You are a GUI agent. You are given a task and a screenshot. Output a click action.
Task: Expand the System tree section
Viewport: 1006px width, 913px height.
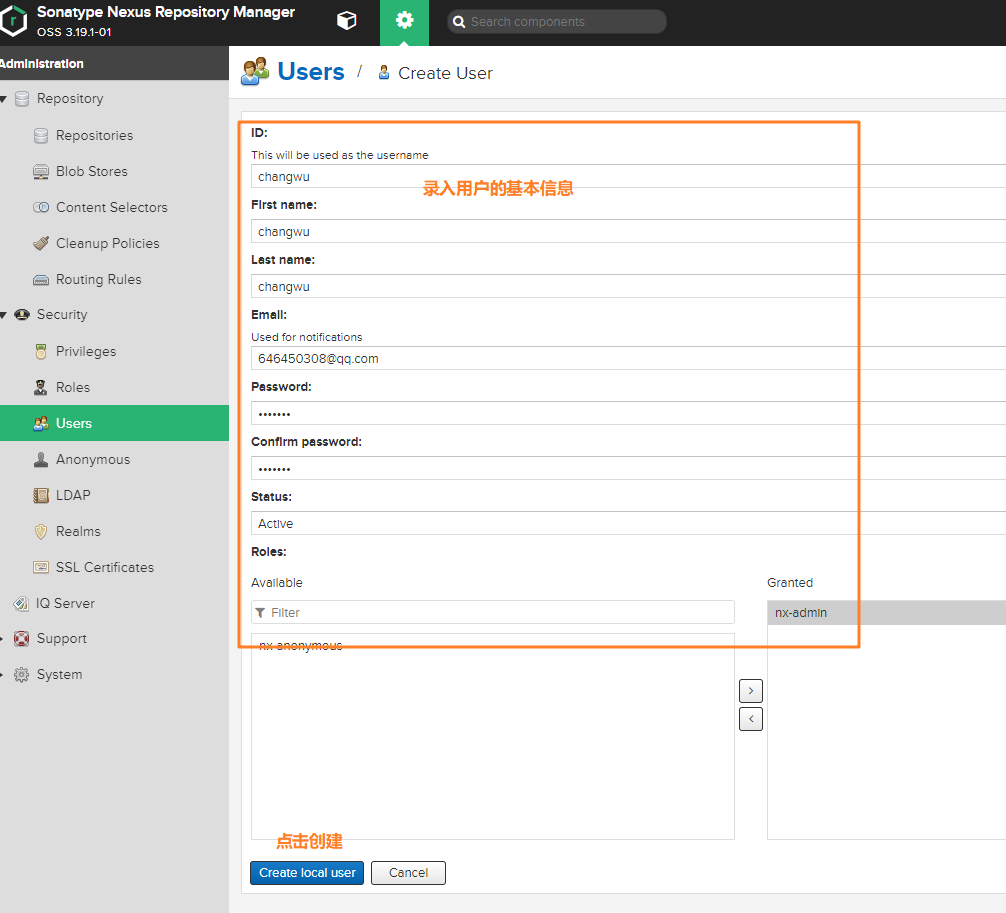4,675
